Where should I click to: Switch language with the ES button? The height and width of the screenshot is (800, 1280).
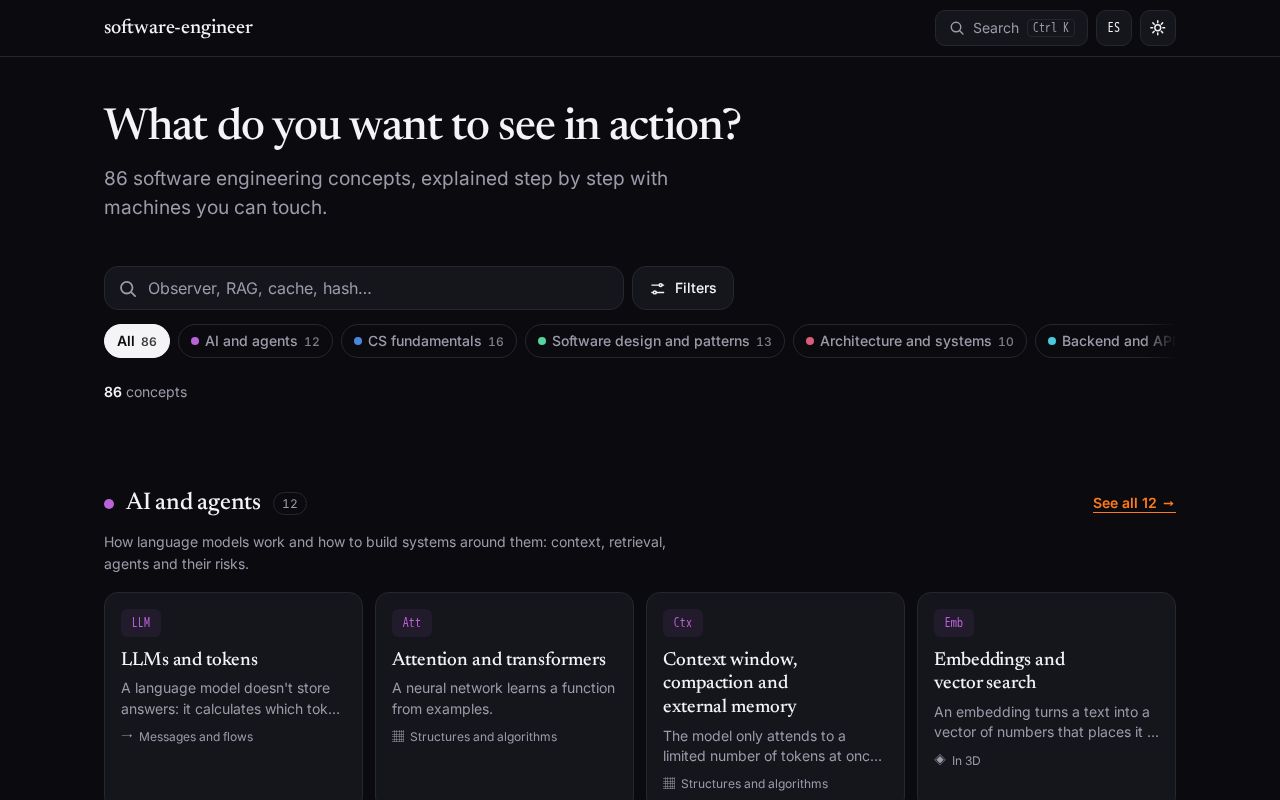(1114, 28)
